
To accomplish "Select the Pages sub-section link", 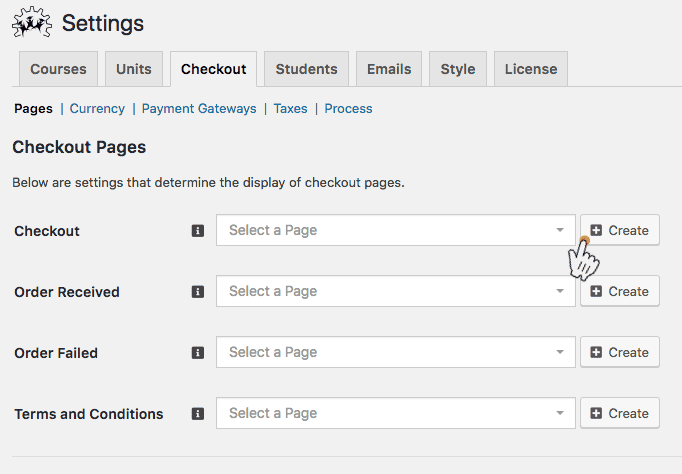I will 33,108.
